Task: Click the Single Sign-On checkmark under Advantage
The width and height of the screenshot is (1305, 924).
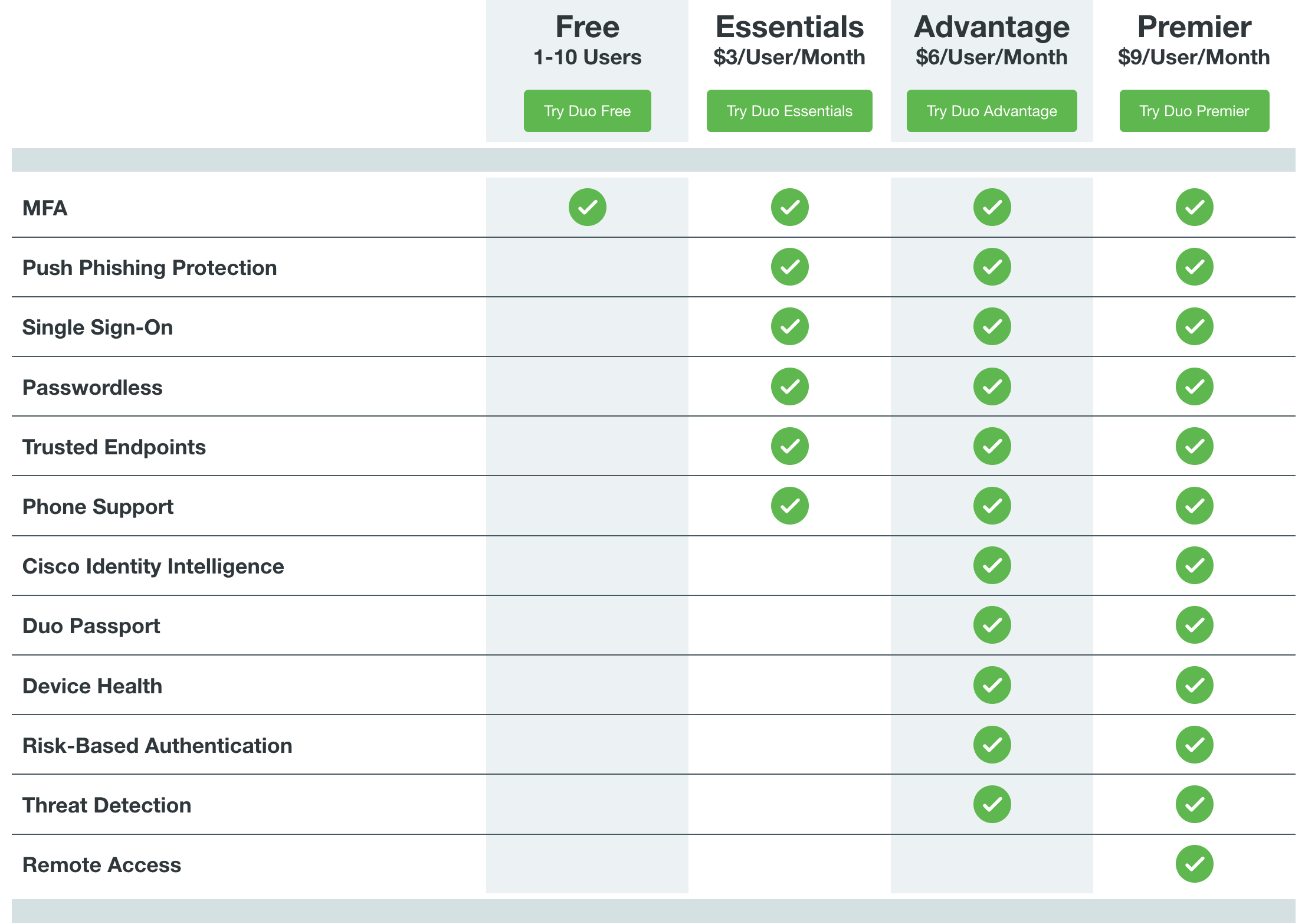Action: [x=992, y=326]
